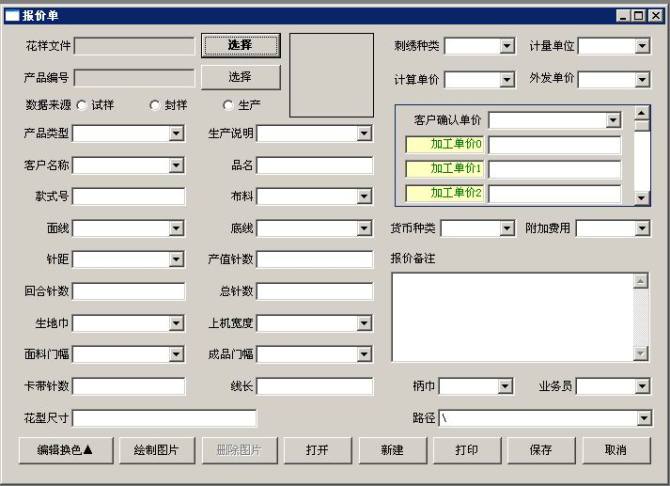Choose the 生产 radio button
Screen dimensions: 670x486
pyautogui.click(x=229, y=105)
